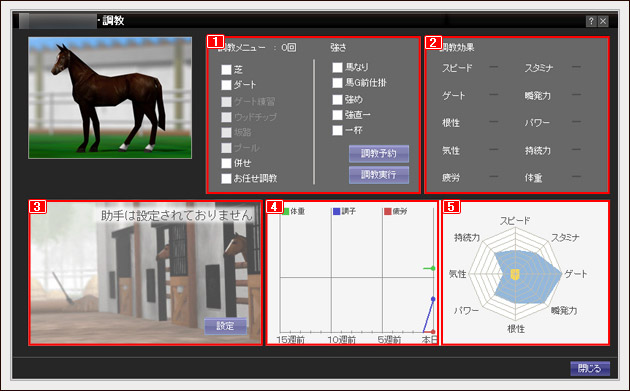Click the 15週前 axis label
This screenshot has height=391, width=630.
(x=290, y=340)
